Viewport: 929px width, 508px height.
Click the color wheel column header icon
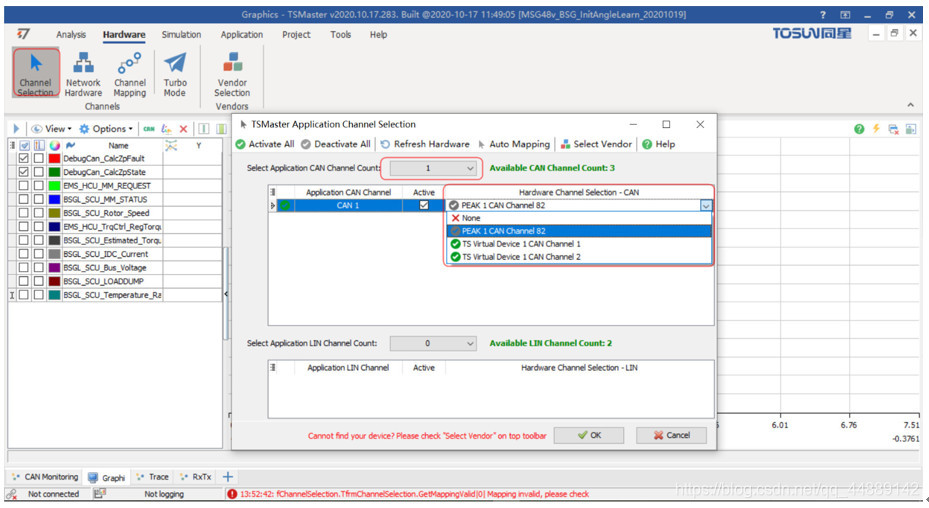pos(55,145)
